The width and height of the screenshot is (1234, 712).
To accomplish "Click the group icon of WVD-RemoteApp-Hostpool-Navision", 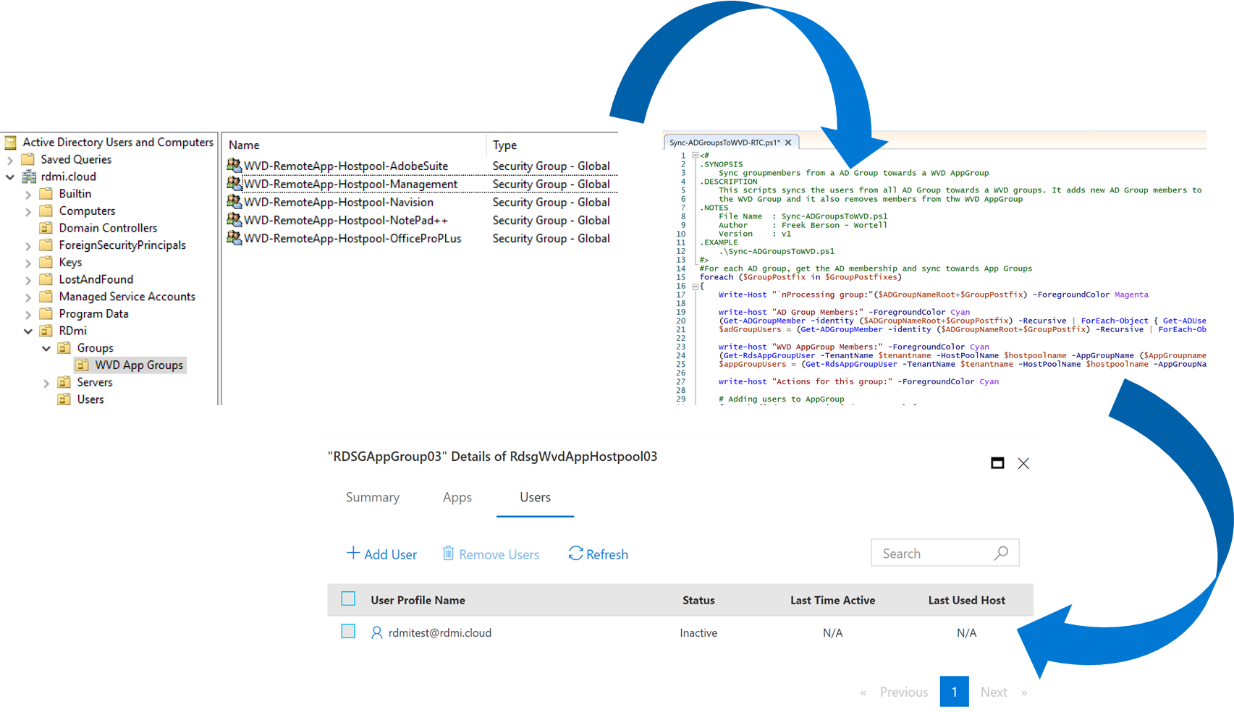I will pyautogui.click(x=234, y=202).
